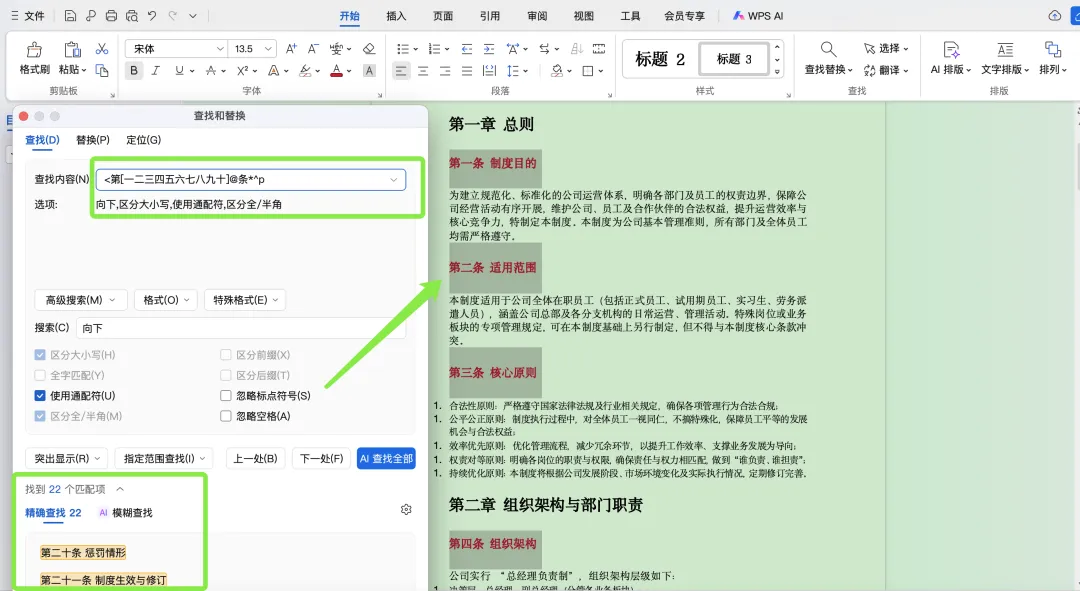Viewport: 1080px width, 591px height.
Task: Open the font name 宋体 dropdown
Action: coord(220,49)
